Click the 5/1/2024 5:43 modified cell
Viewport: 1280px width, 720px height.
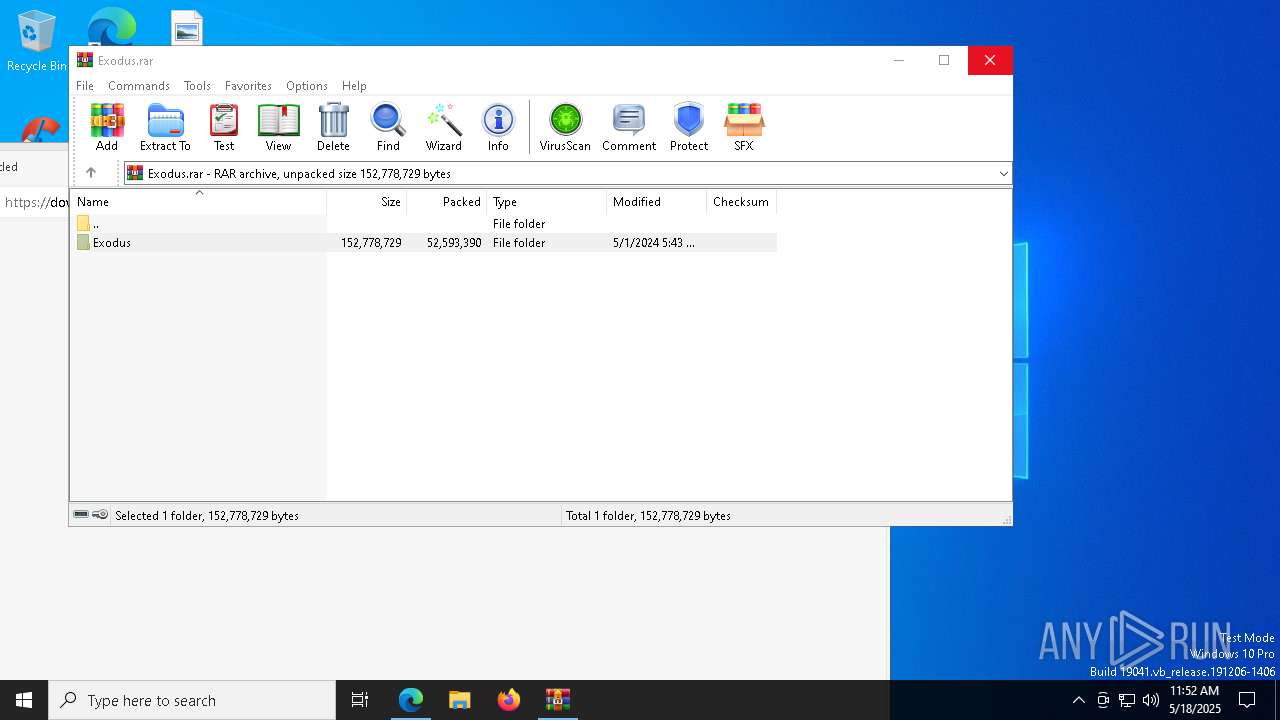point(653,243)
